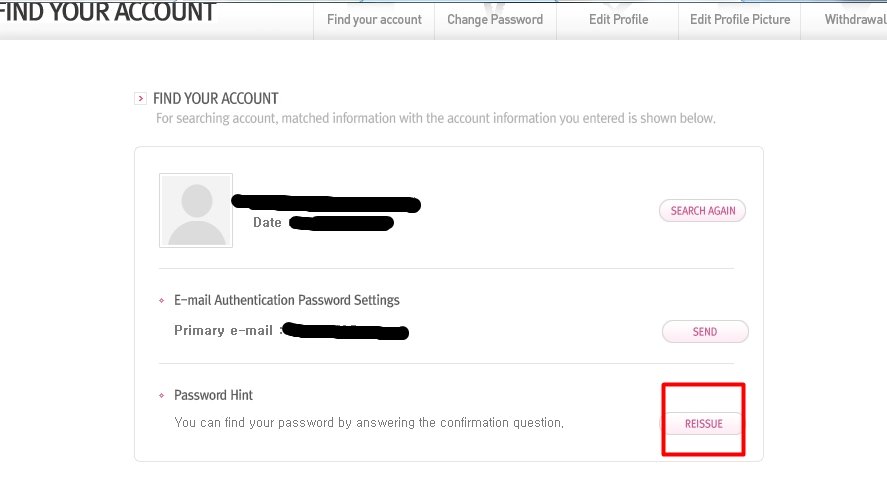Click the redacted Date value

point(340,223)
